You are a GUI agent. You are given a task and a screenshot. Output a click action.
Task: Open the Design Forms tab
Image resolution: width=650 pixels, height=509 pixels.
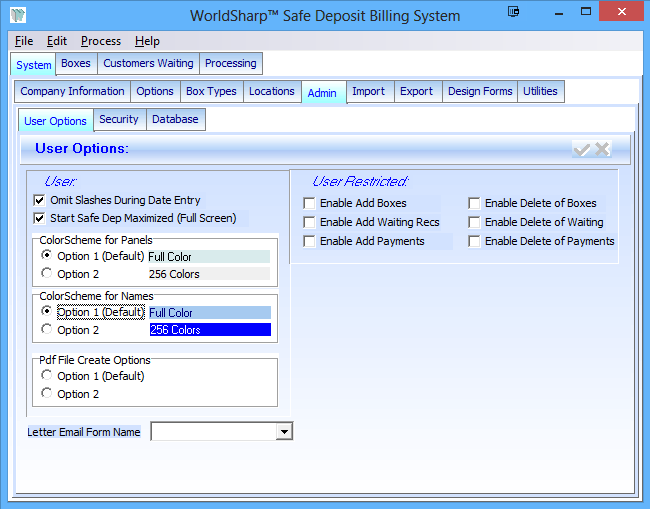tap(479, 91)
